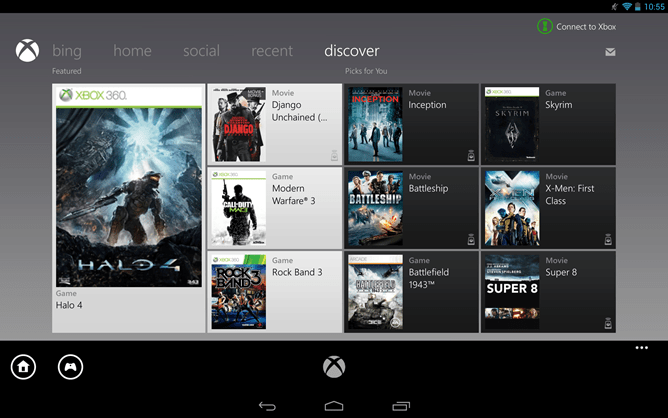Open the Battleship movie poster
The height and width of the screenshot is (418, 668).
(x=375, y=208)
